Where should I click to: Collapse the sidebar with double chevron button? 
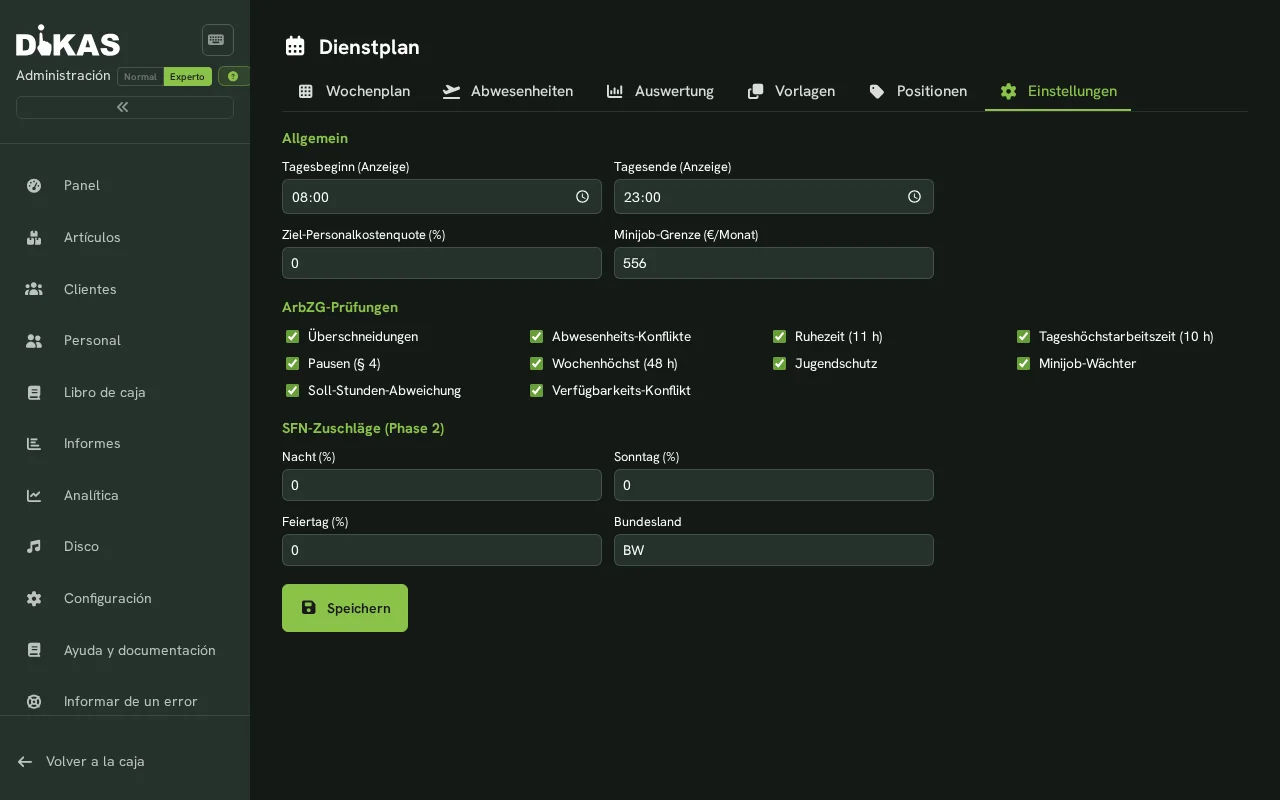click(x=124, y=107)
